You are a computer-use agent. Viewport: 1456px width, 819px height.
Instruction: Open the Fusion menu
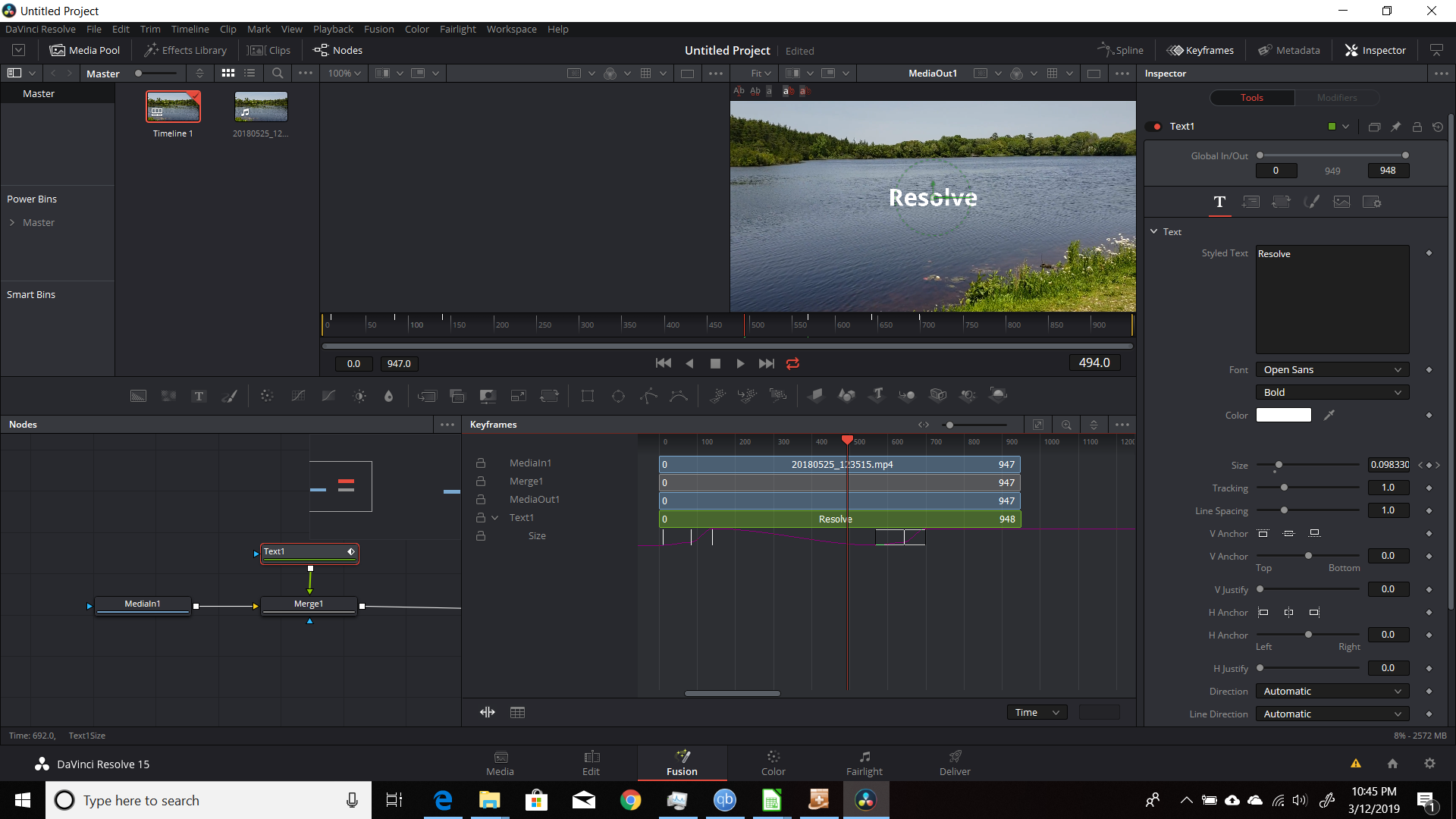(378, 29)
